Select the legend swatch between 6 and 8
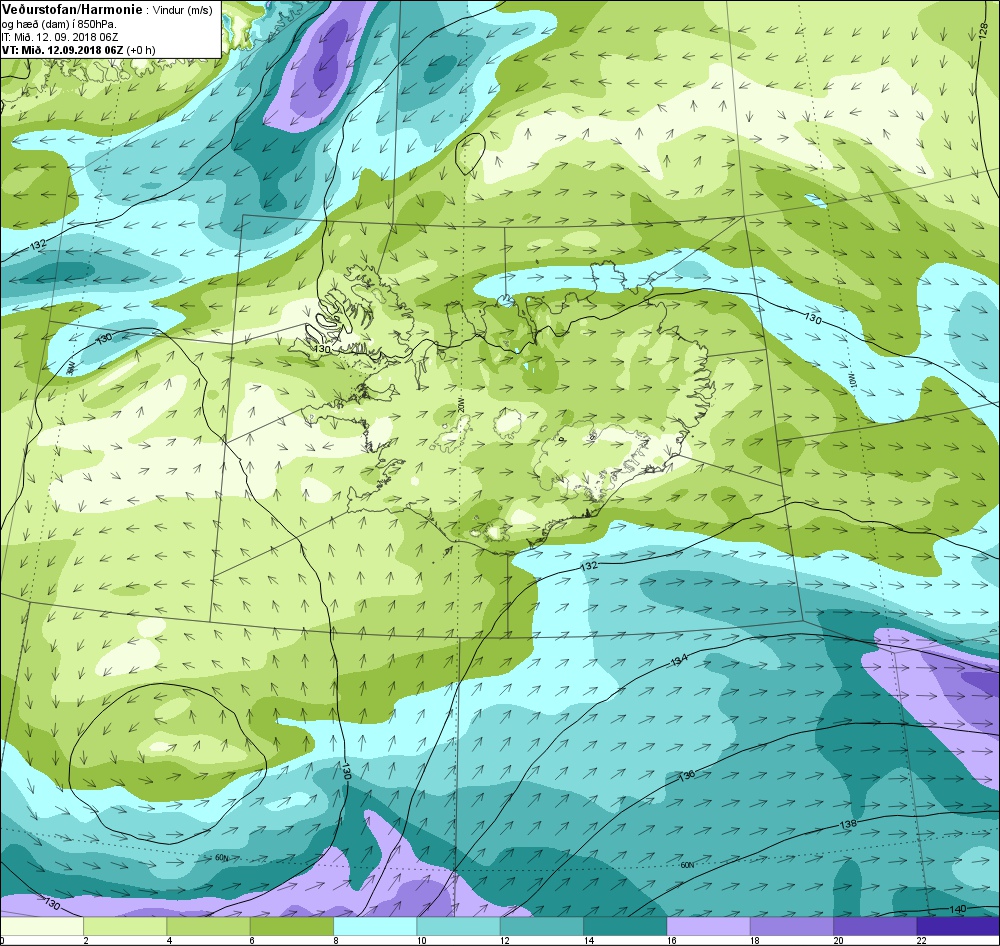This screenshot has height=946, width=1000. [x=291, y=926]
